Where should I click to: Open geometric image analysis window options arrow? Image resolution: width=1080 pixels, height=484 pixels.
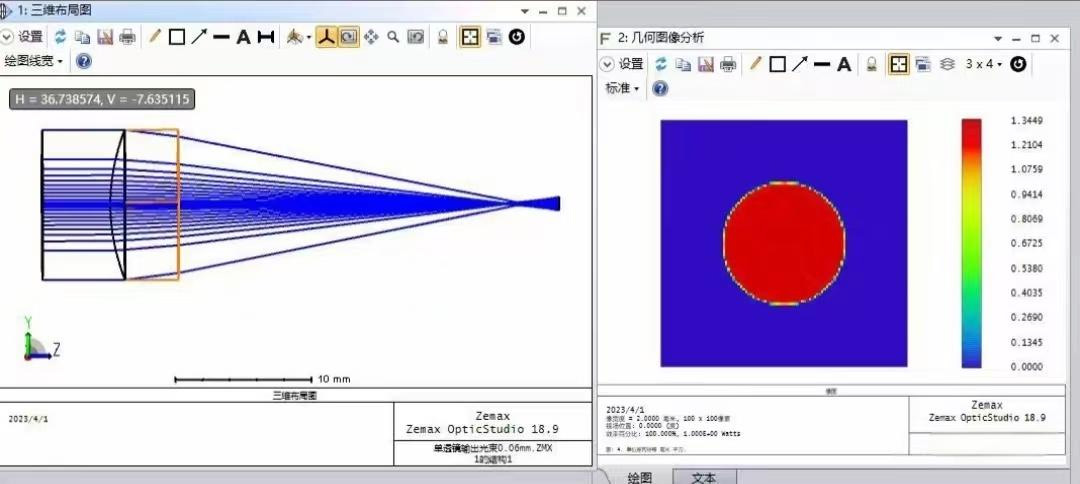pos(997,39)
